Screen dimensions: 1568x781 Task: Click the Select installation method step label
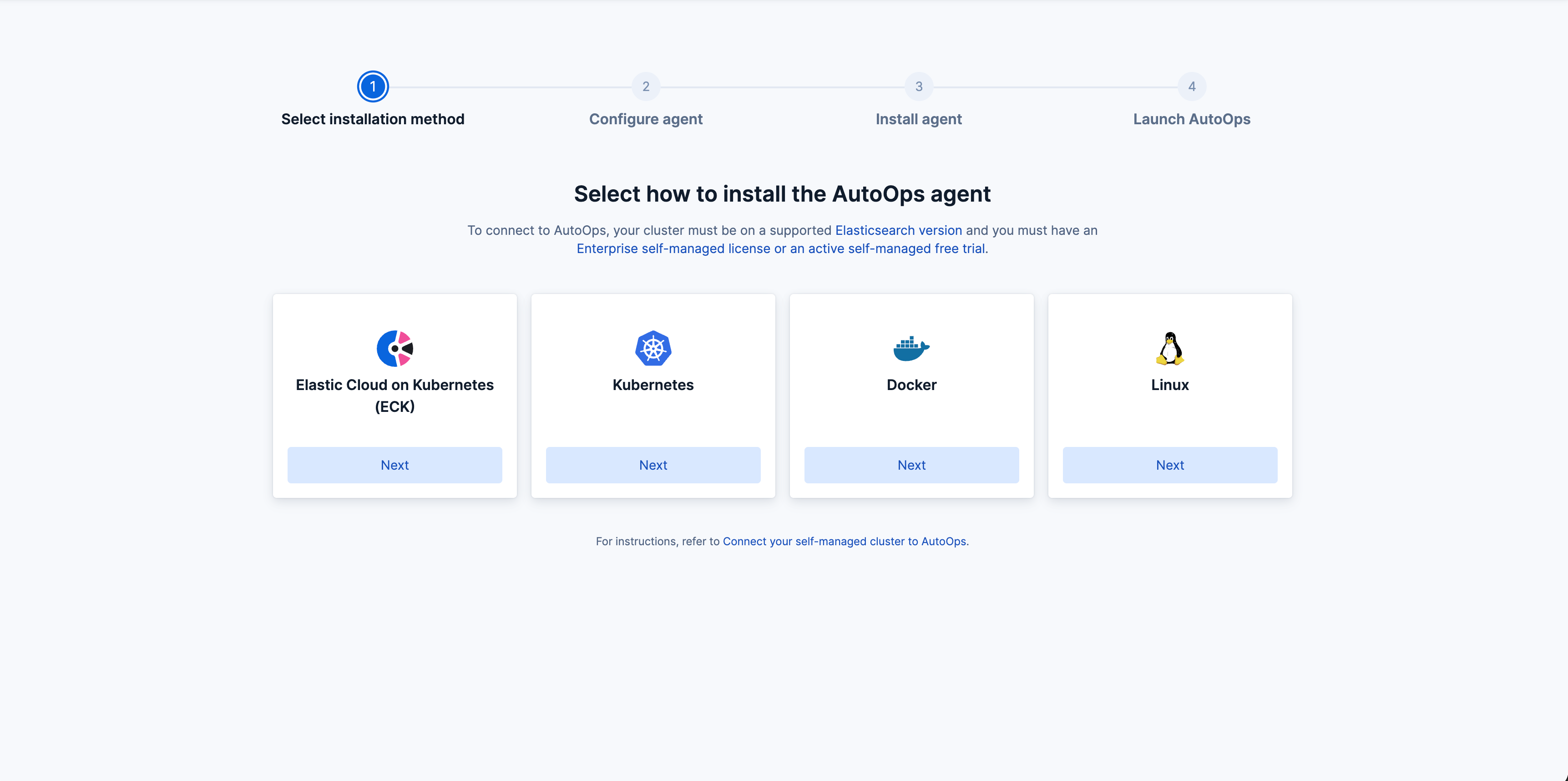click(373, 119)
